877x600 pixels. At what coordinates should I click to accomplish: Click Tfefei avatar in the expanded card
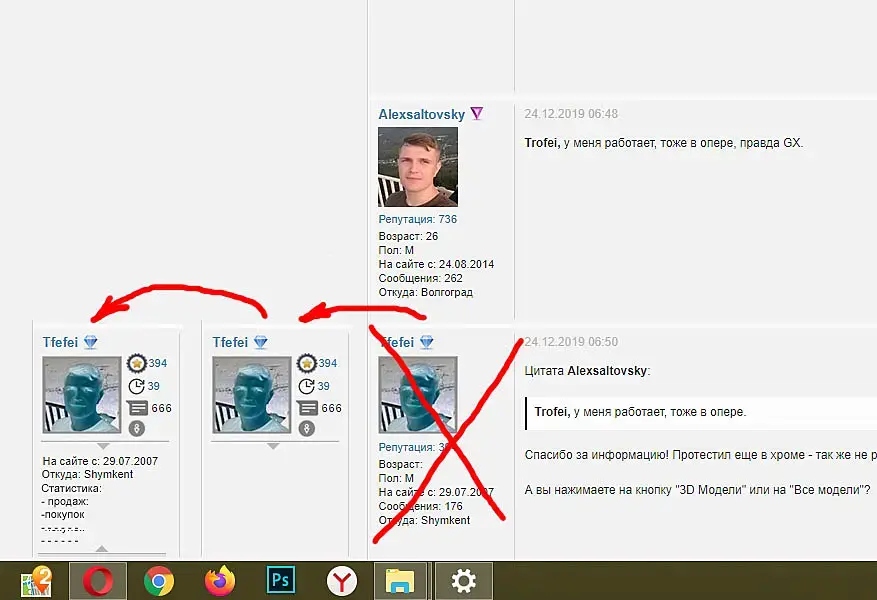(82, 395)
